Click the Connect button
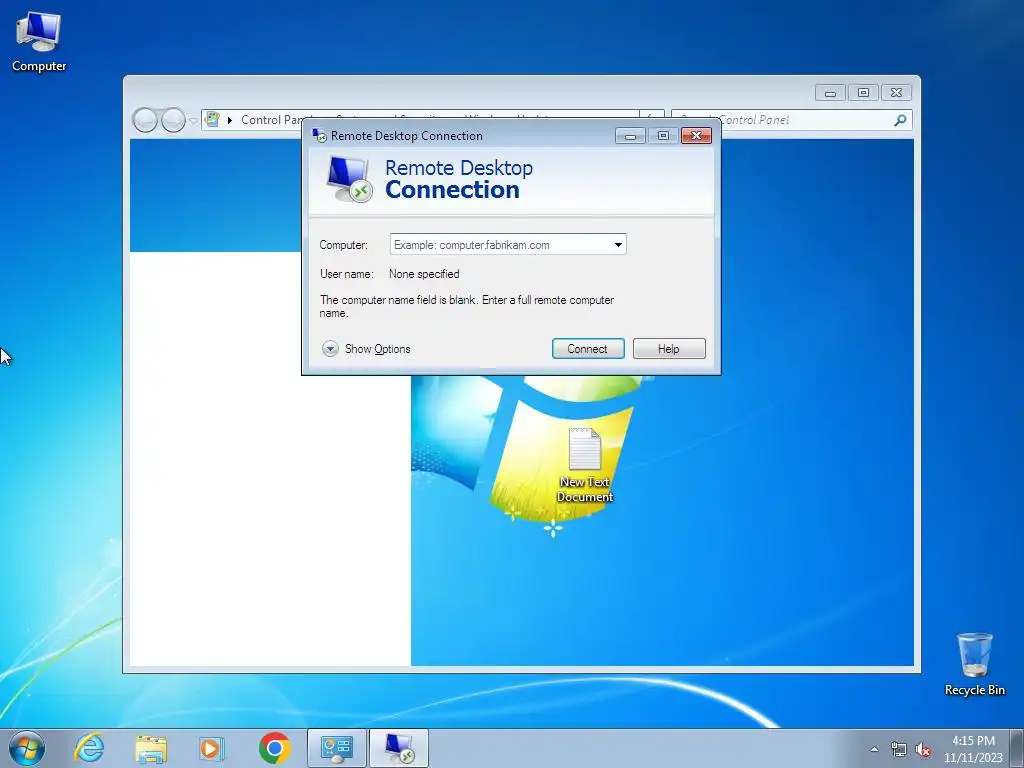 click(588, 349)
